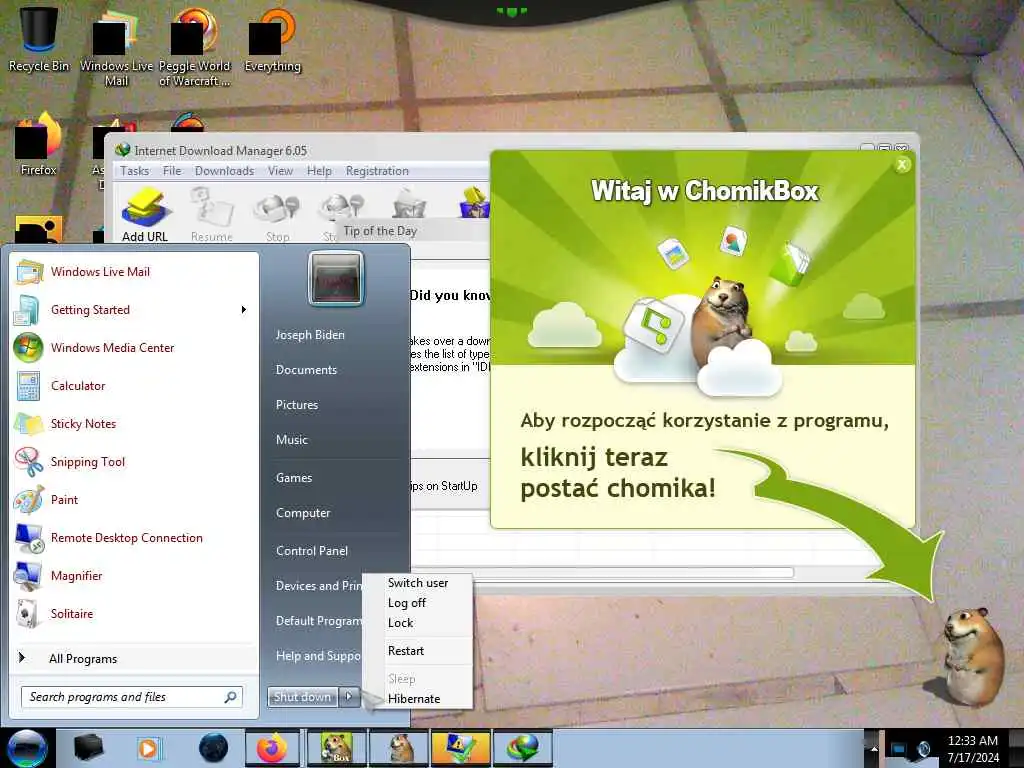Screen dimensions: 1024x768
Task: Open Pictures from Start menu
Action: pos(297,405)
